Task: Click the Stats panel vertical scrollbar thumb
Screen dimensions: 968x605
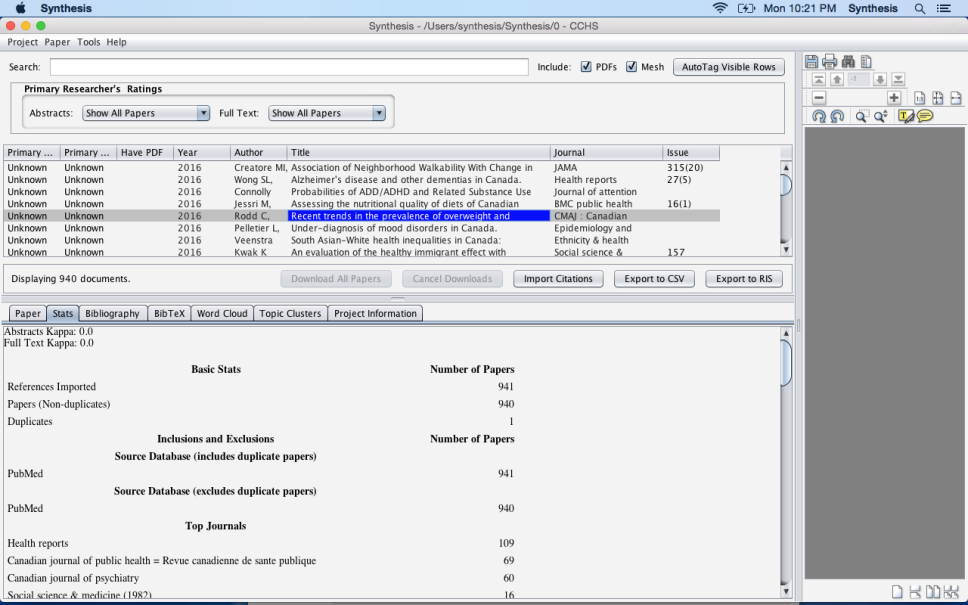Action: click(x=786, y=362)
